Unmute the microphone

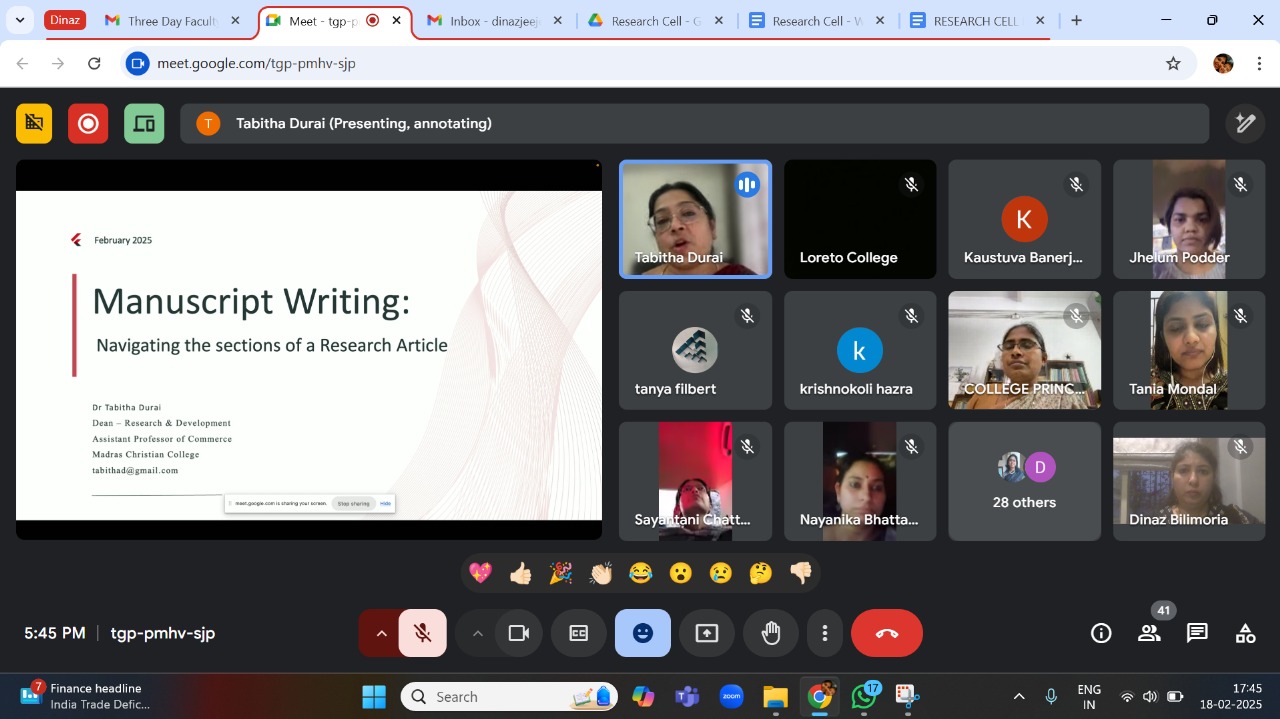(423, 633)
